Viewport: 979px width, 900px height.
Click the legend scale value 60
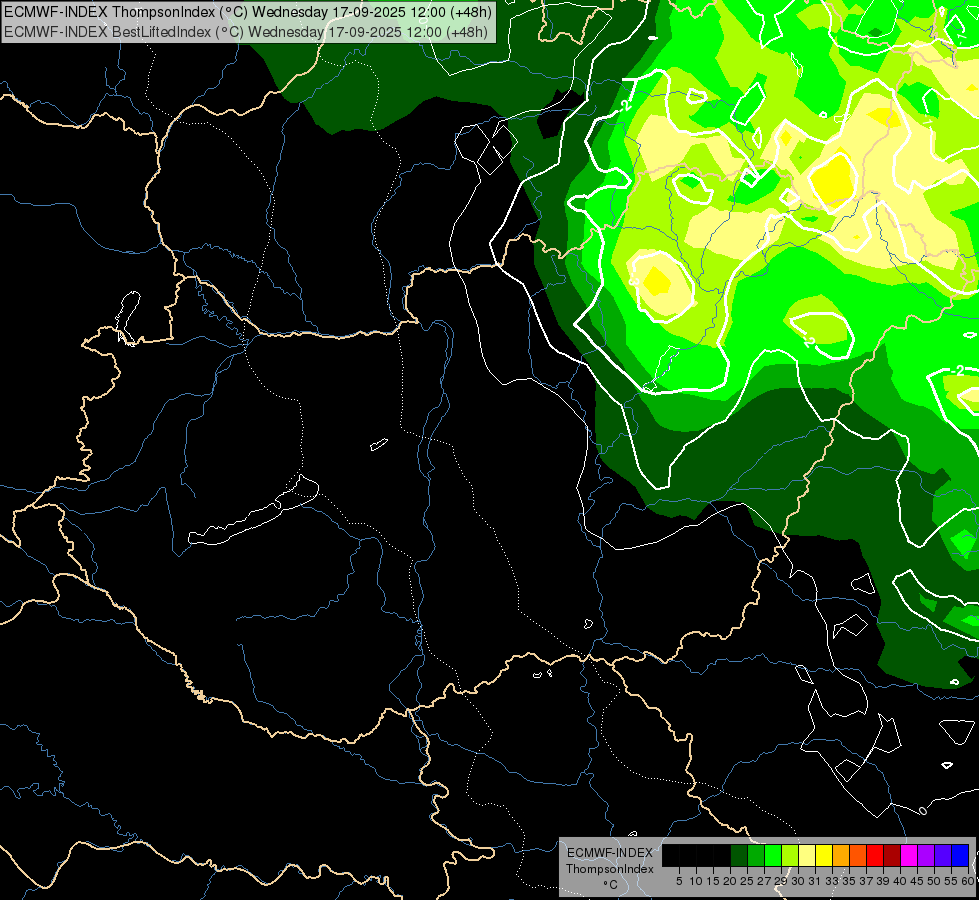pyautogui.click(x=968, y=881)
